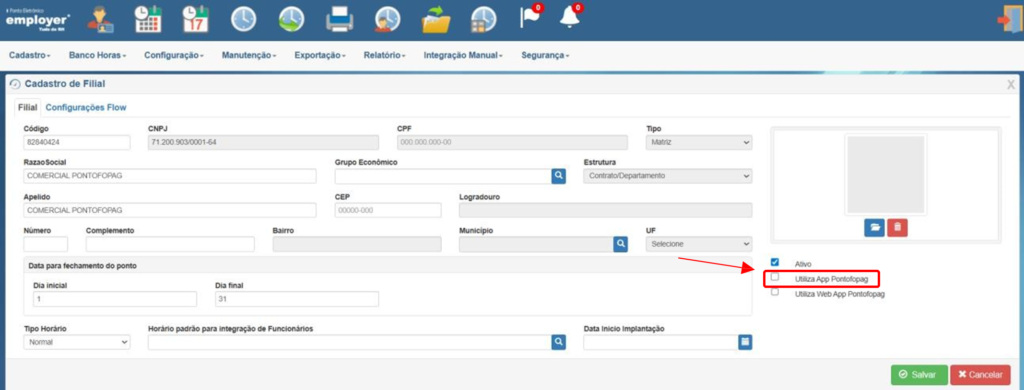The height and width of the screenshot is (390, 1024).
Task: Click the printer icon in the top toolbar
Action: pyautogui.click(x=340, y=20)
